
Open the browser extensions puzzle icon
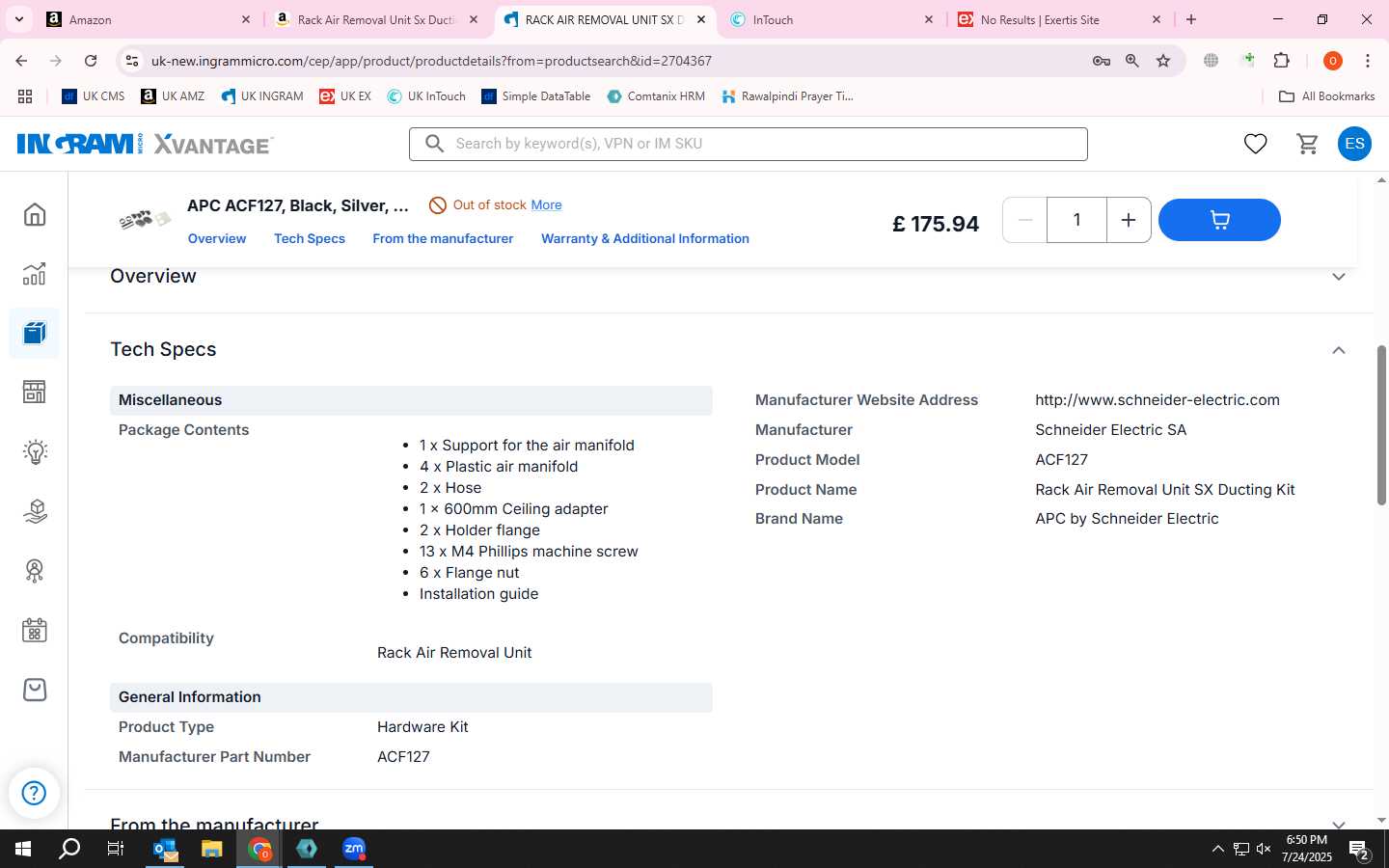(1282, 61)
